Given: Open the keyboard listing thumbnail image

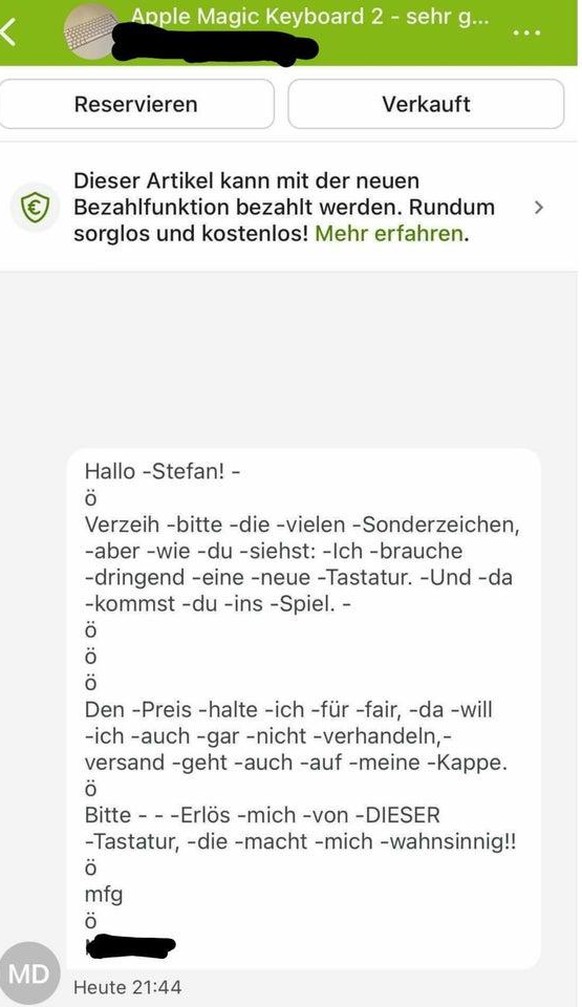Looking at the screenshot, I should [x=91, y=31].
